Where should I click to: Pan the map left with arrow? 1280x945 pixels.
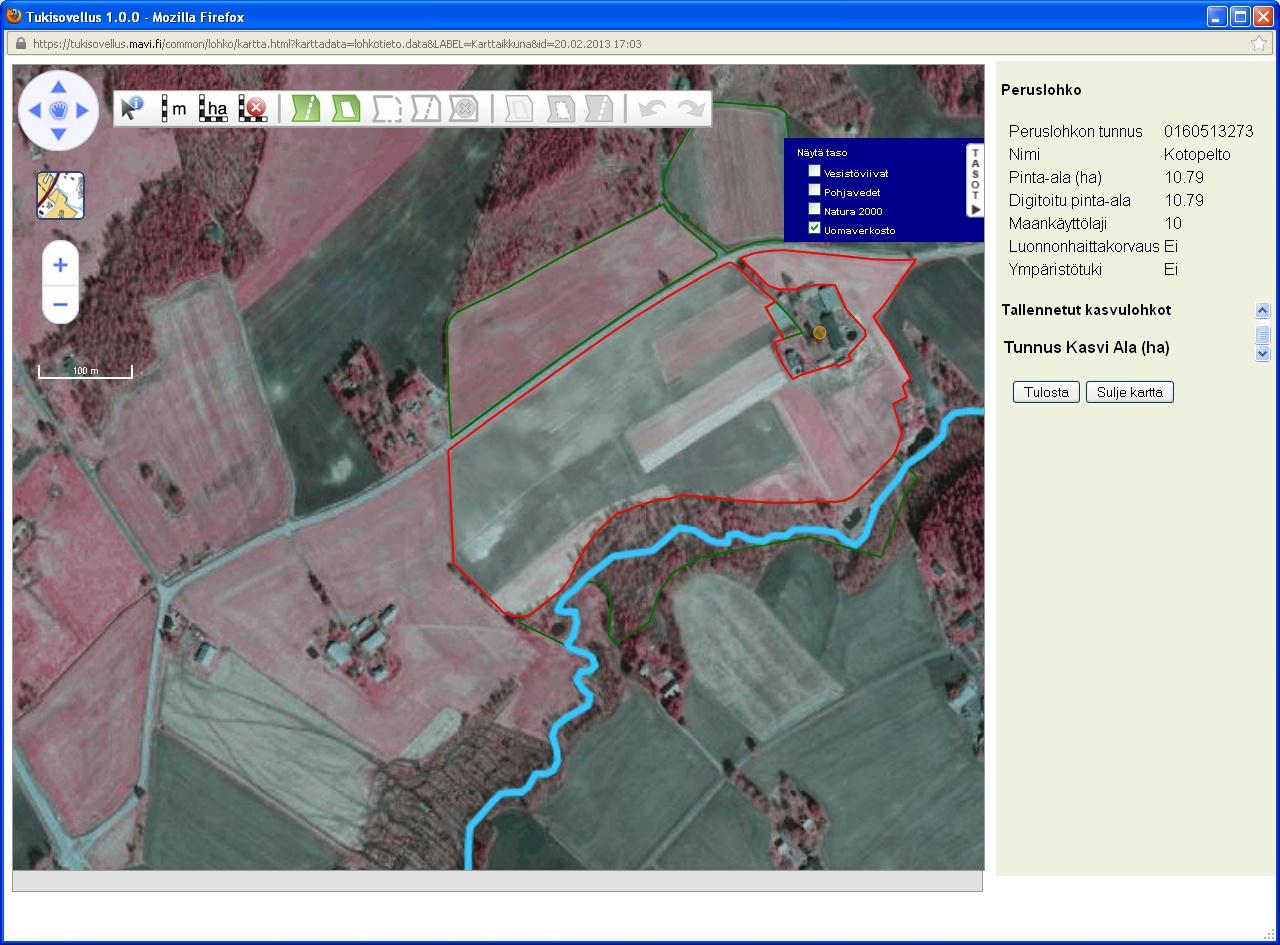[x=34, y=110]
